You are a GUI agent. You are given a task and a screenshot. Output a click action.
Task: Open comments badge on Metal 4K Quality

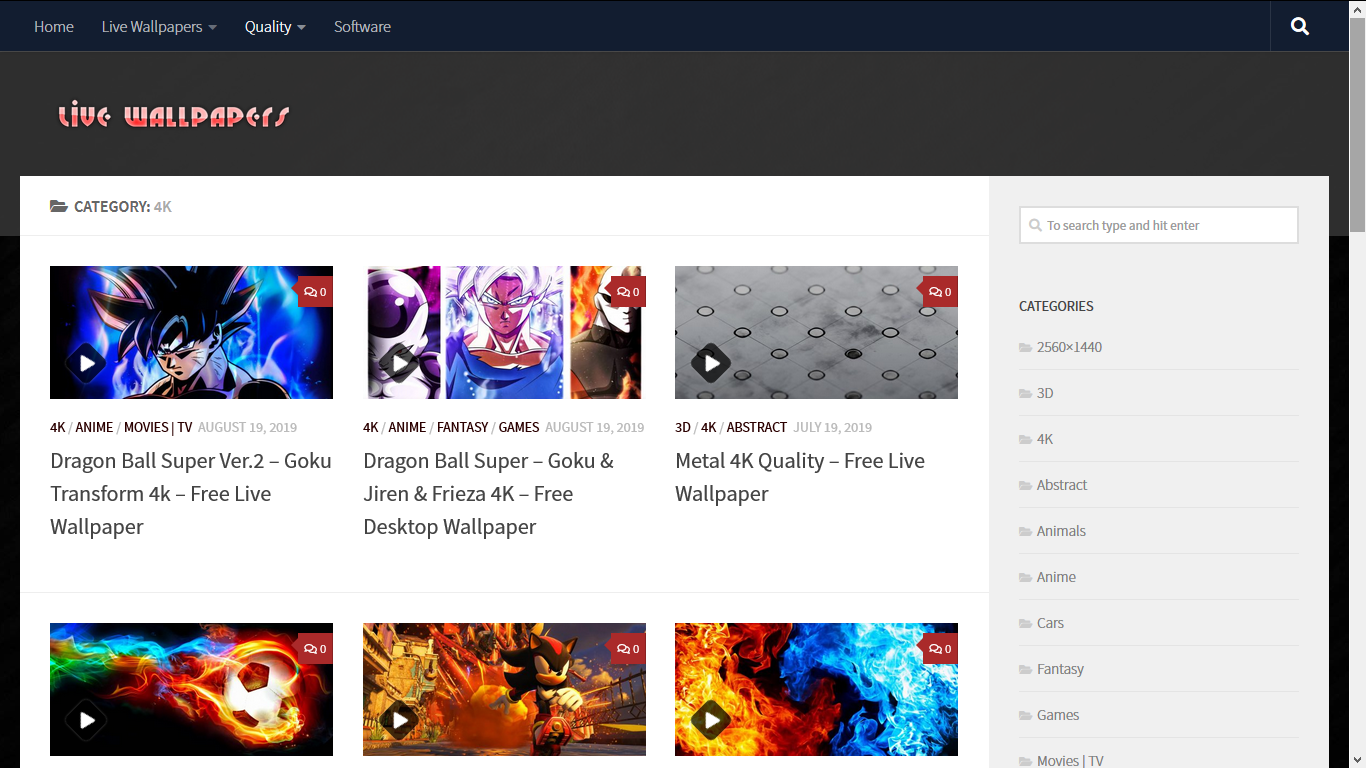click(x=940, y=292)
